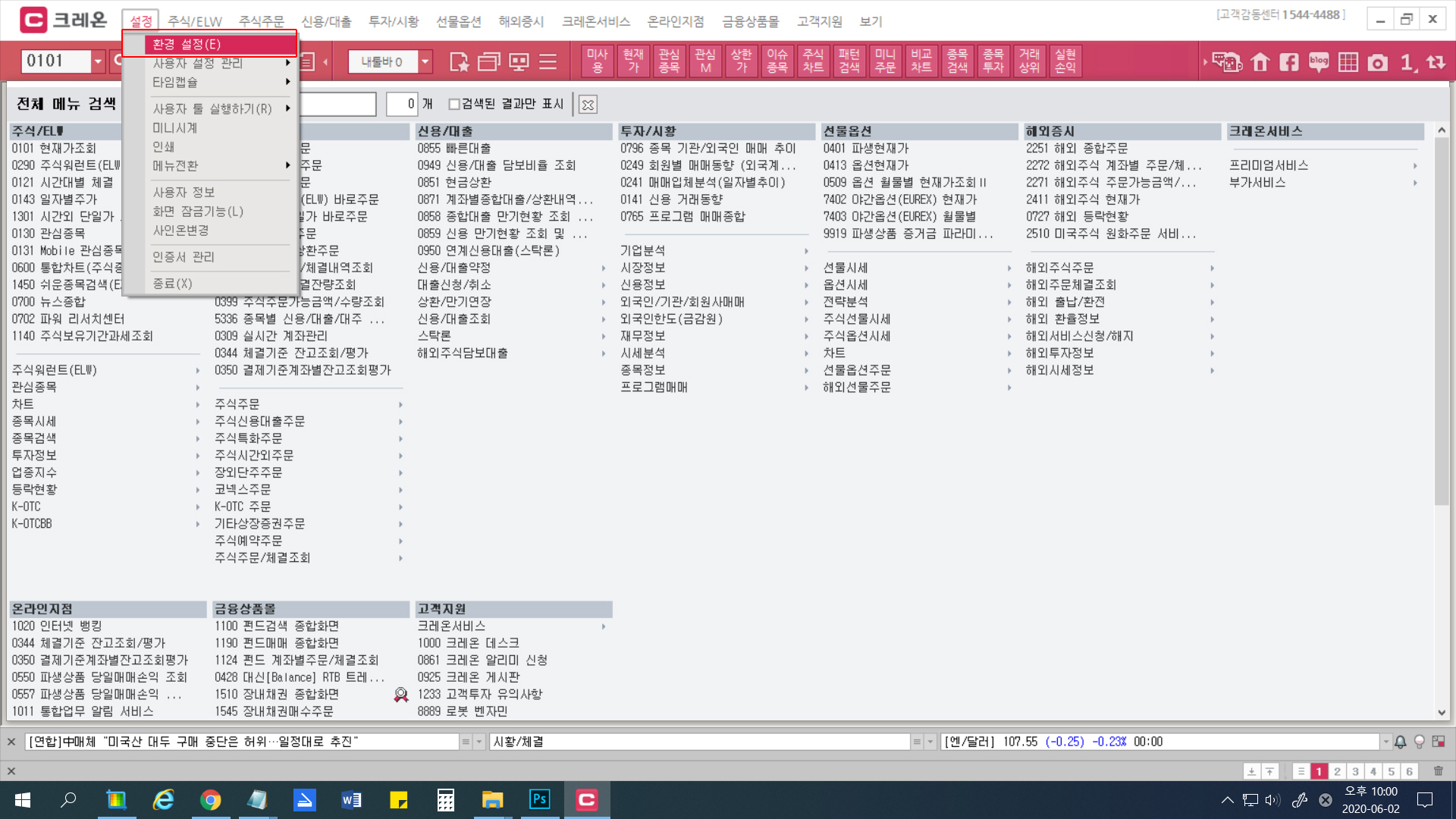Toggle '검색된 결과만 표시' checkbox
This screenshot has width=1456, height=819.
[x=454, y=104]
